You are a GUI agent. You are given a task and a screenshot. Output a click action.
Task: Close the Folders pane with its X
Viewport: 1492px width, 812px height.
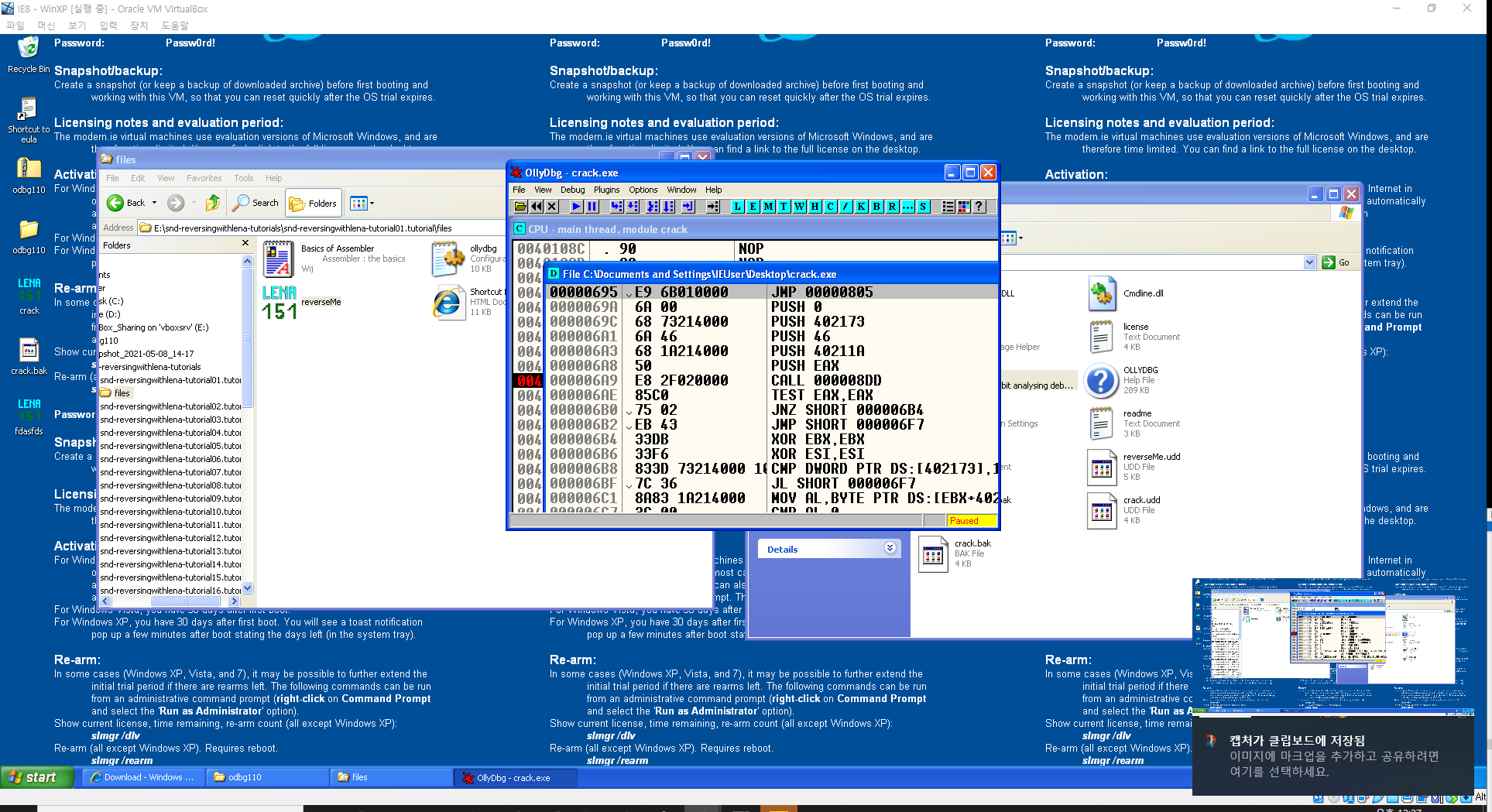(x=245, y=243)
